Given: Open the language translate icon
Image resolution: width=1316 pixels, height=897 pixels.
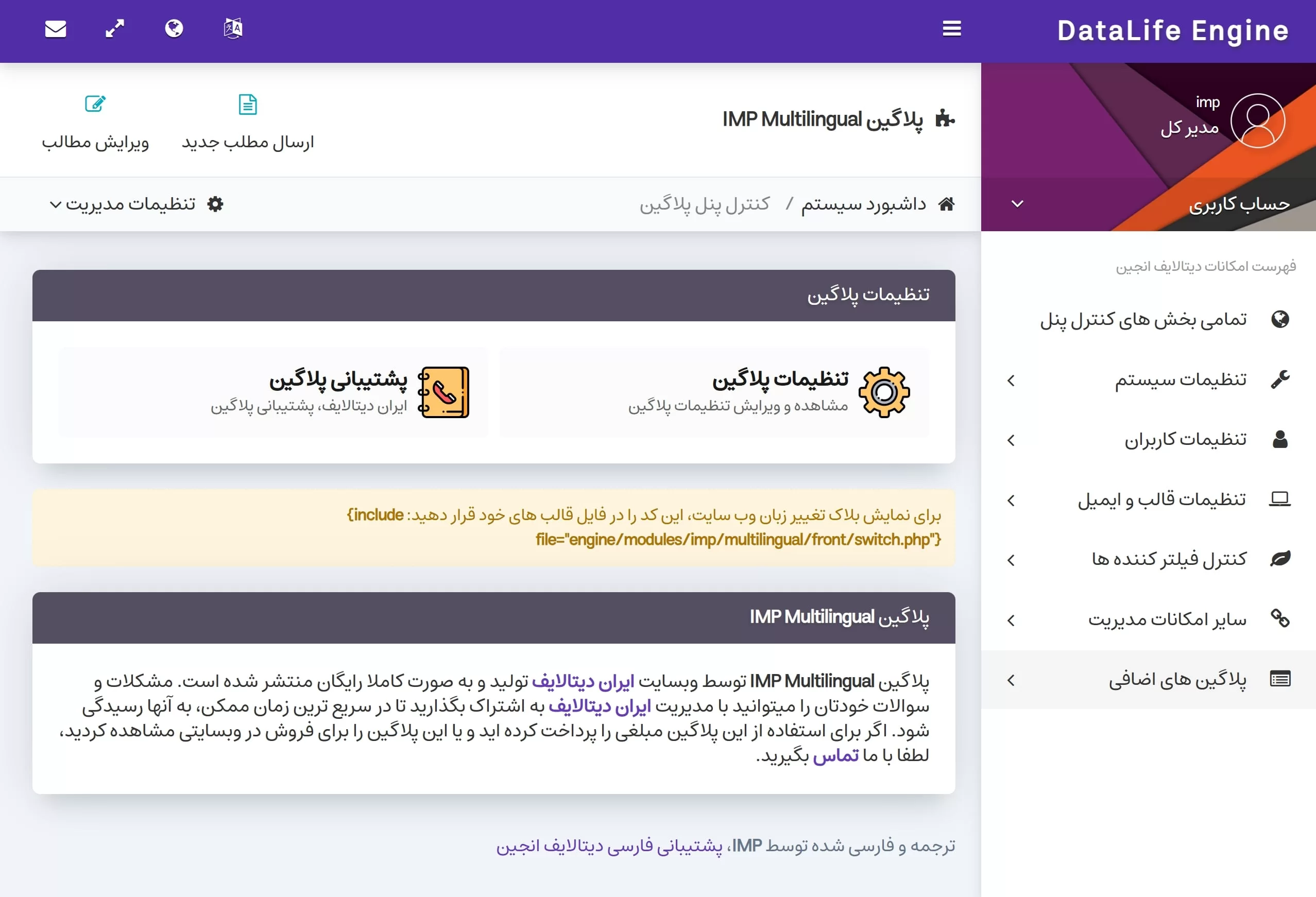Looking at the screenshot, I should 233,28.
